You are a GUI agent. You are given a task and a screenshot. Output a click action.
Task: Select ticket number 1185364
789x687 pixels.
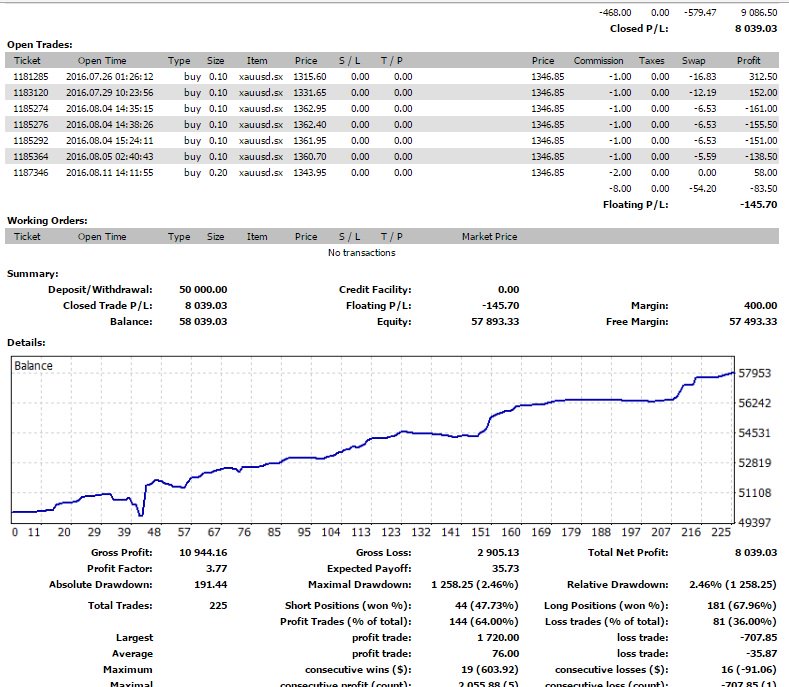click(x=31, y=157)
